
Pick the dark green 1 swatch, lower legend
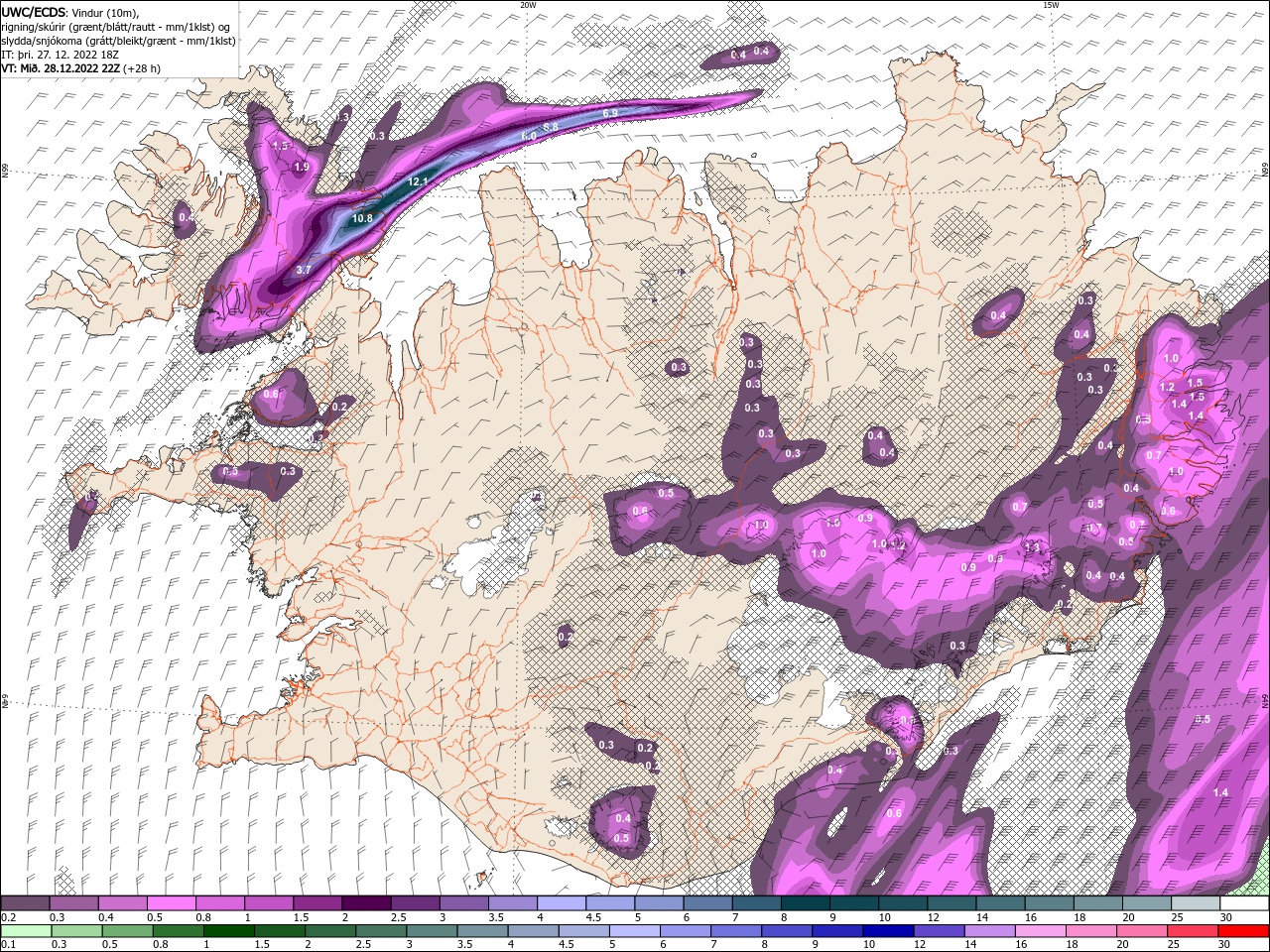tap(228, 930)
